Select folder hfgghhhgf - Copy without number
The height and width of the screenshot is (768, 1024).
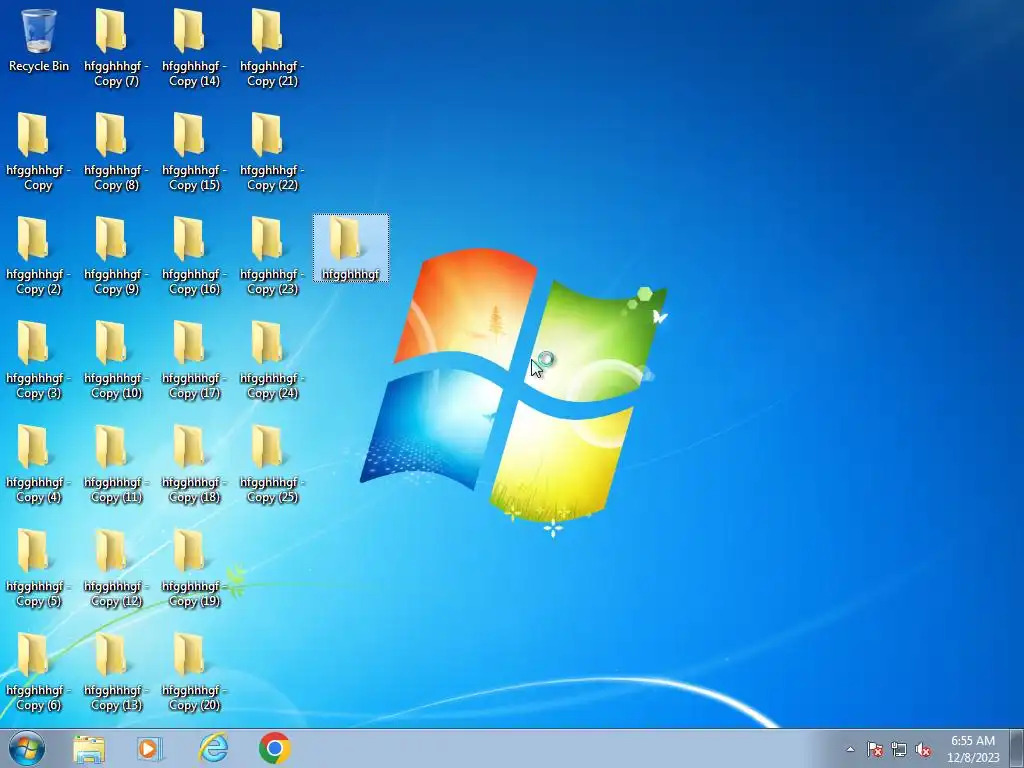click(x=38, y=152)
